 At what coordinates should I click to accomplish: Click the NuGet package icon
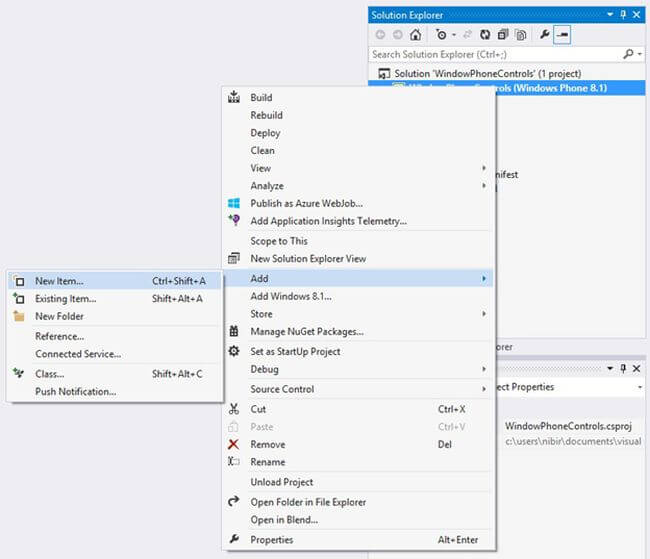coord(234,331)
